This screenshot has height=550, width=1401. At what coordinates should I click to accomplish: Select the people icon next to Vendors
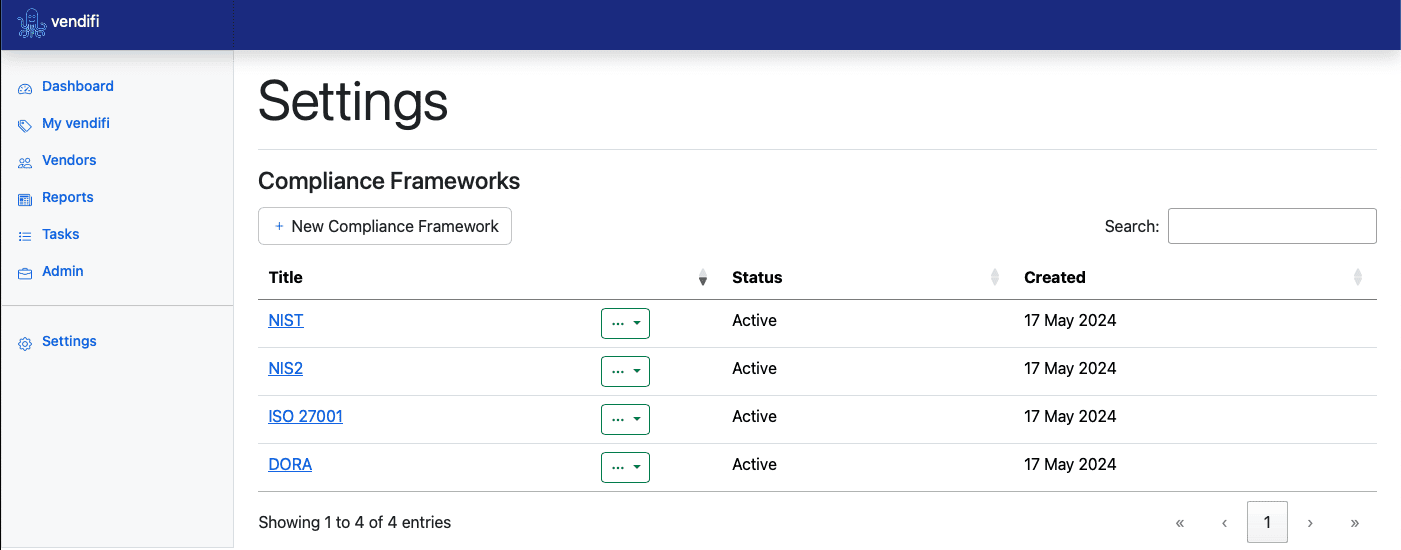point(25,162)
